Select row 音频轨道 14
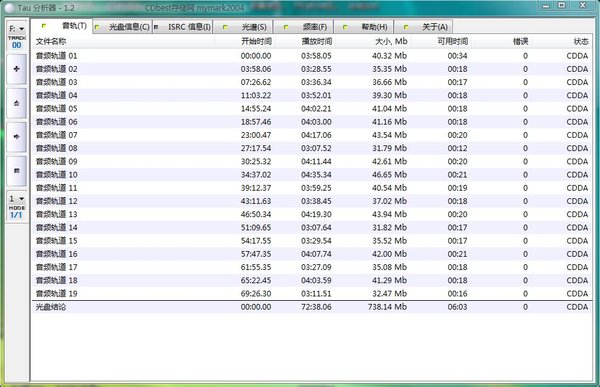Screen dimensions: 600x387 pos(312,227)
